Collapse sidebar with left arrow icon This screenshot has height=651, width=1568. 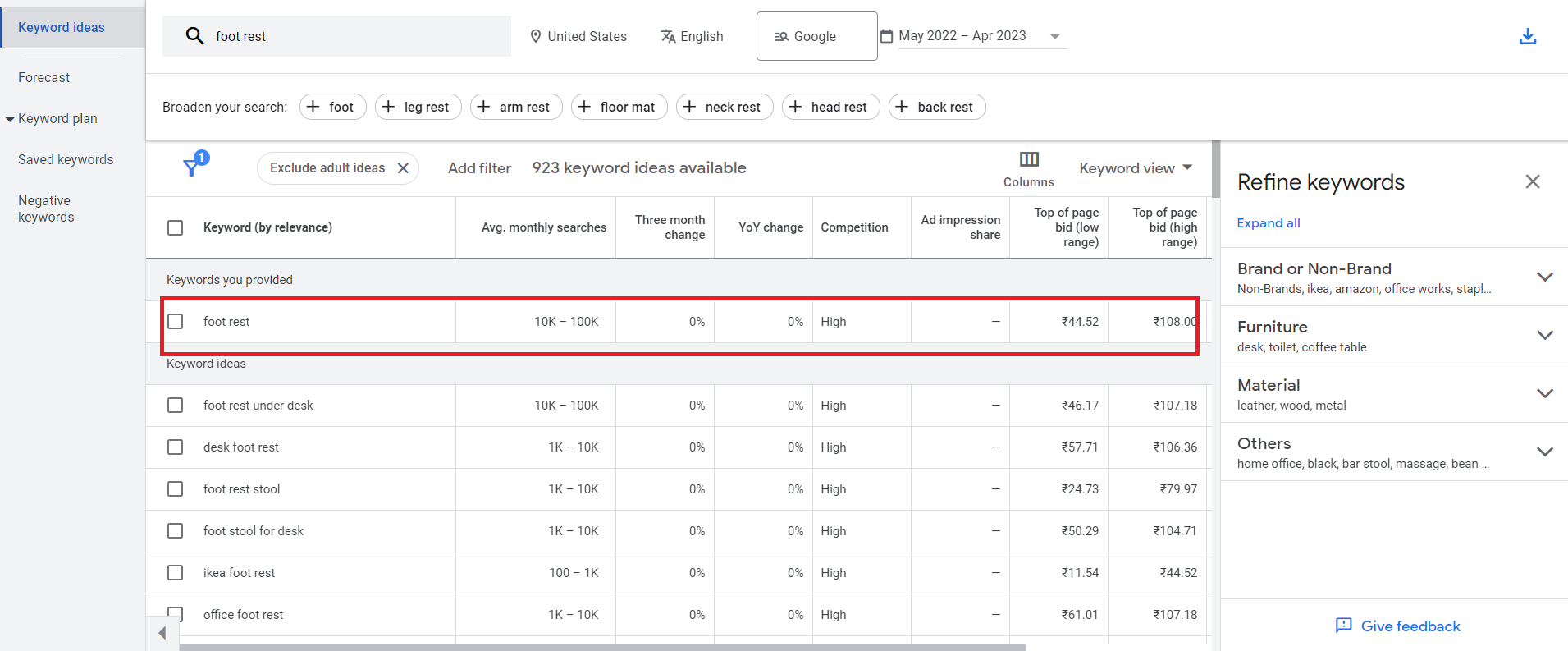coord(162,633)
